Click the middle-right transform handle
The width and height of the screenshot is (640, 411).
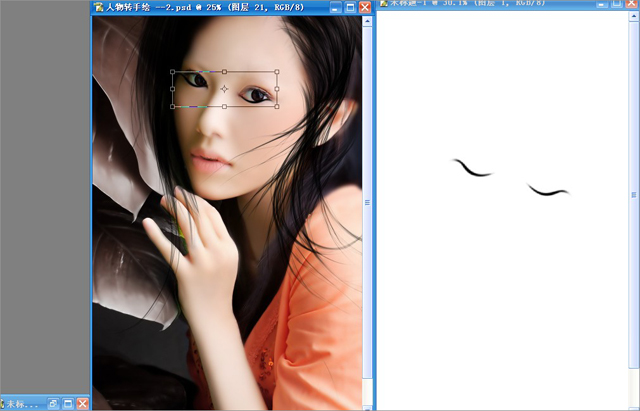pyautogui.click(x=277, y=89)
